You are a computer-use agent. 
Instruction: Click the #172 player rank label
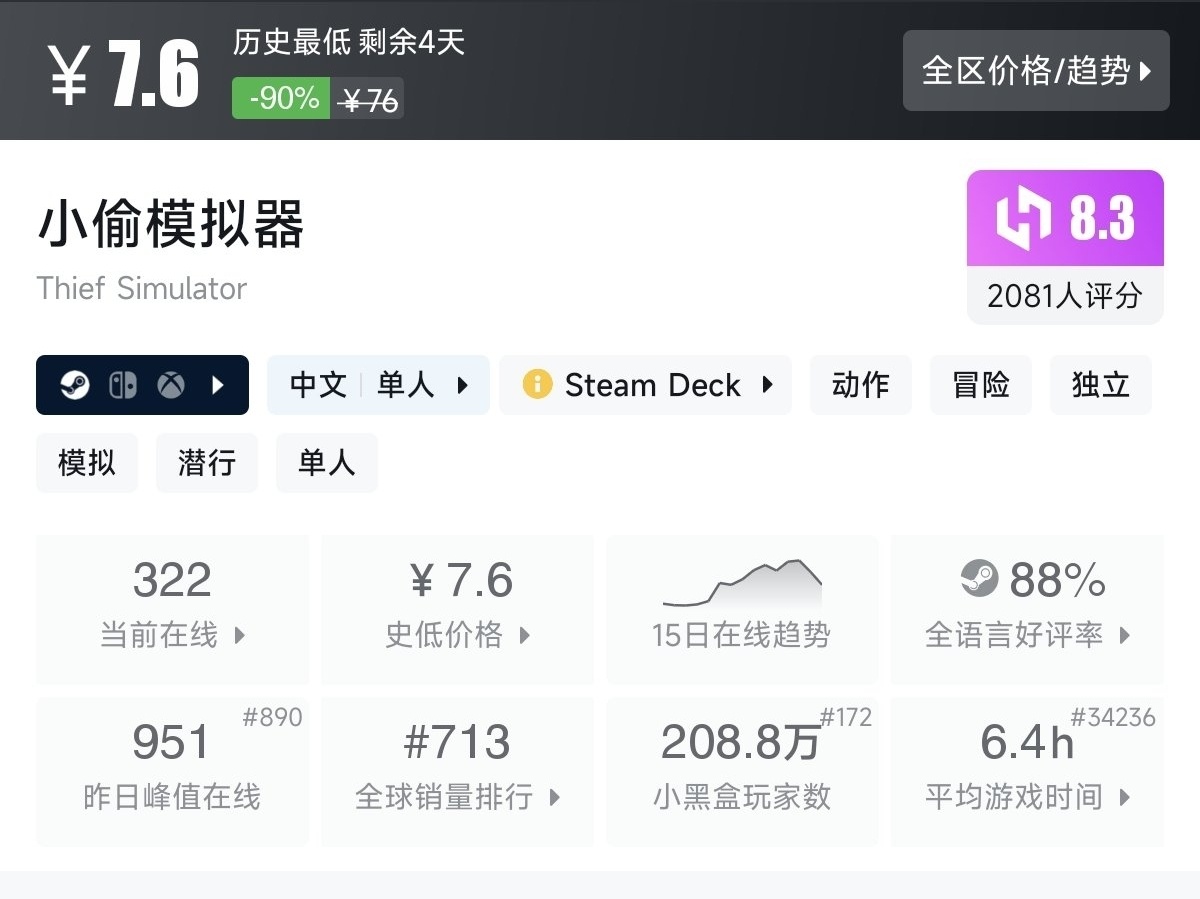tap(846, 717)
